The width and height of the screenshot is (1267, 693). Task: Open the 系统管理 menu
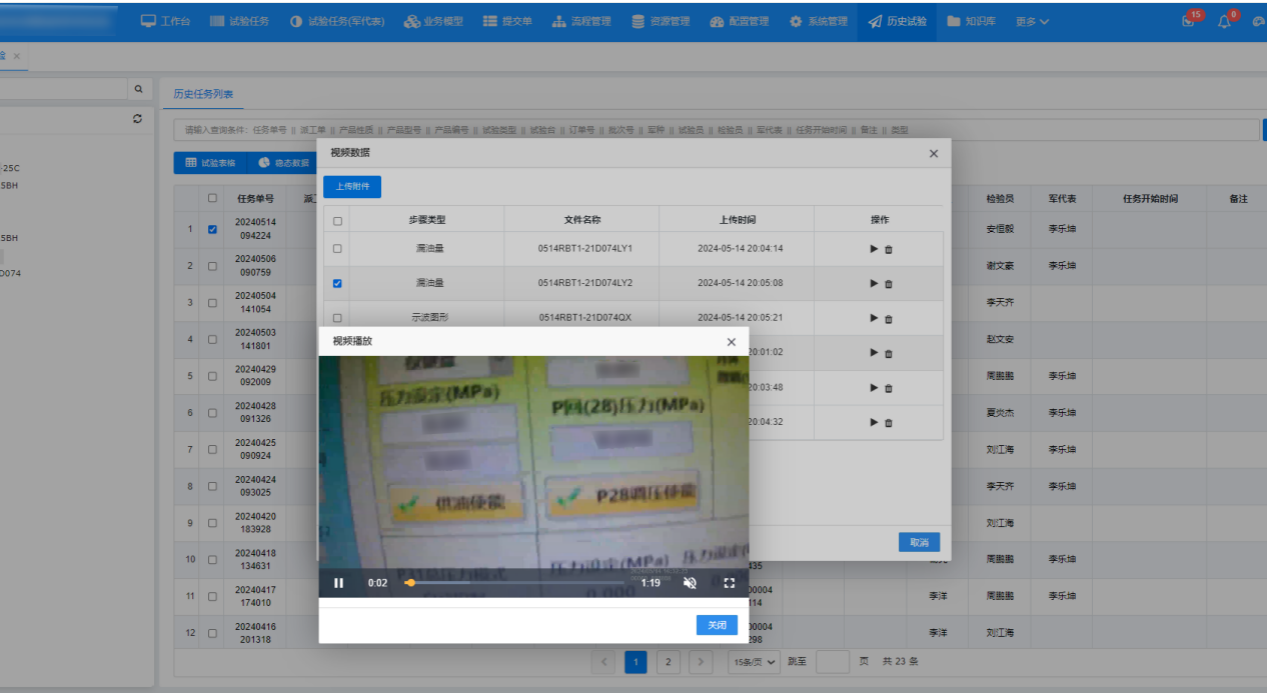818,21
